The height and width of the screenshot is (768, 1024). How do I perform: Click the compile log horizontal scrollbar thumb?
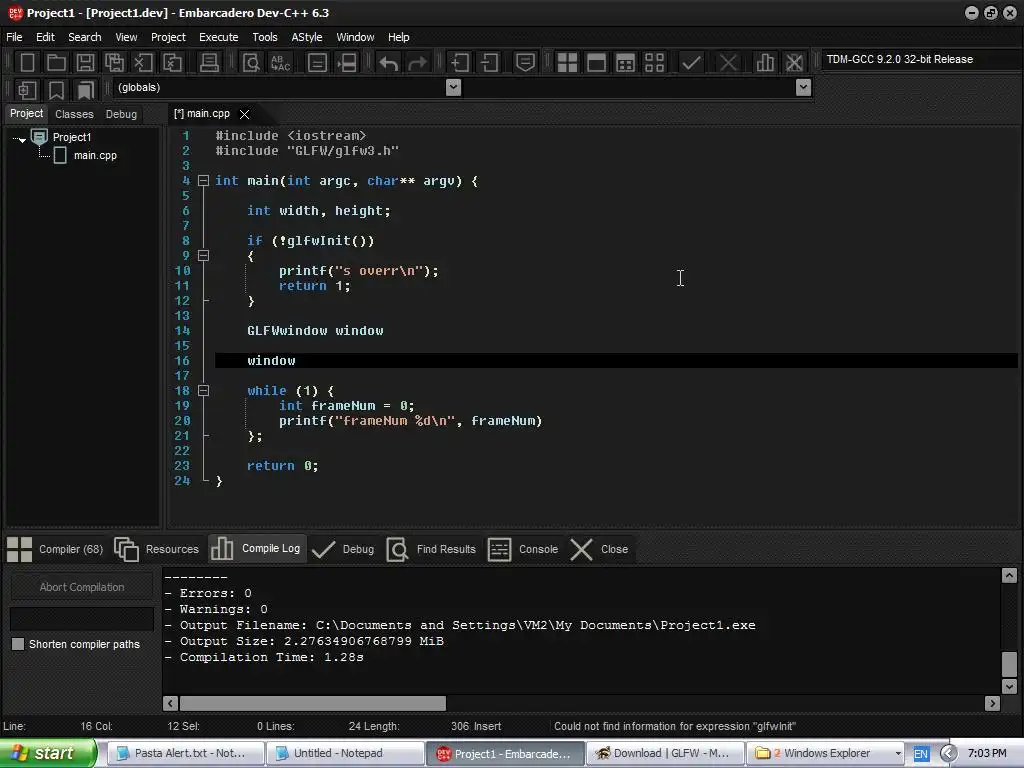pyautogui.click(x=313, y=703)
